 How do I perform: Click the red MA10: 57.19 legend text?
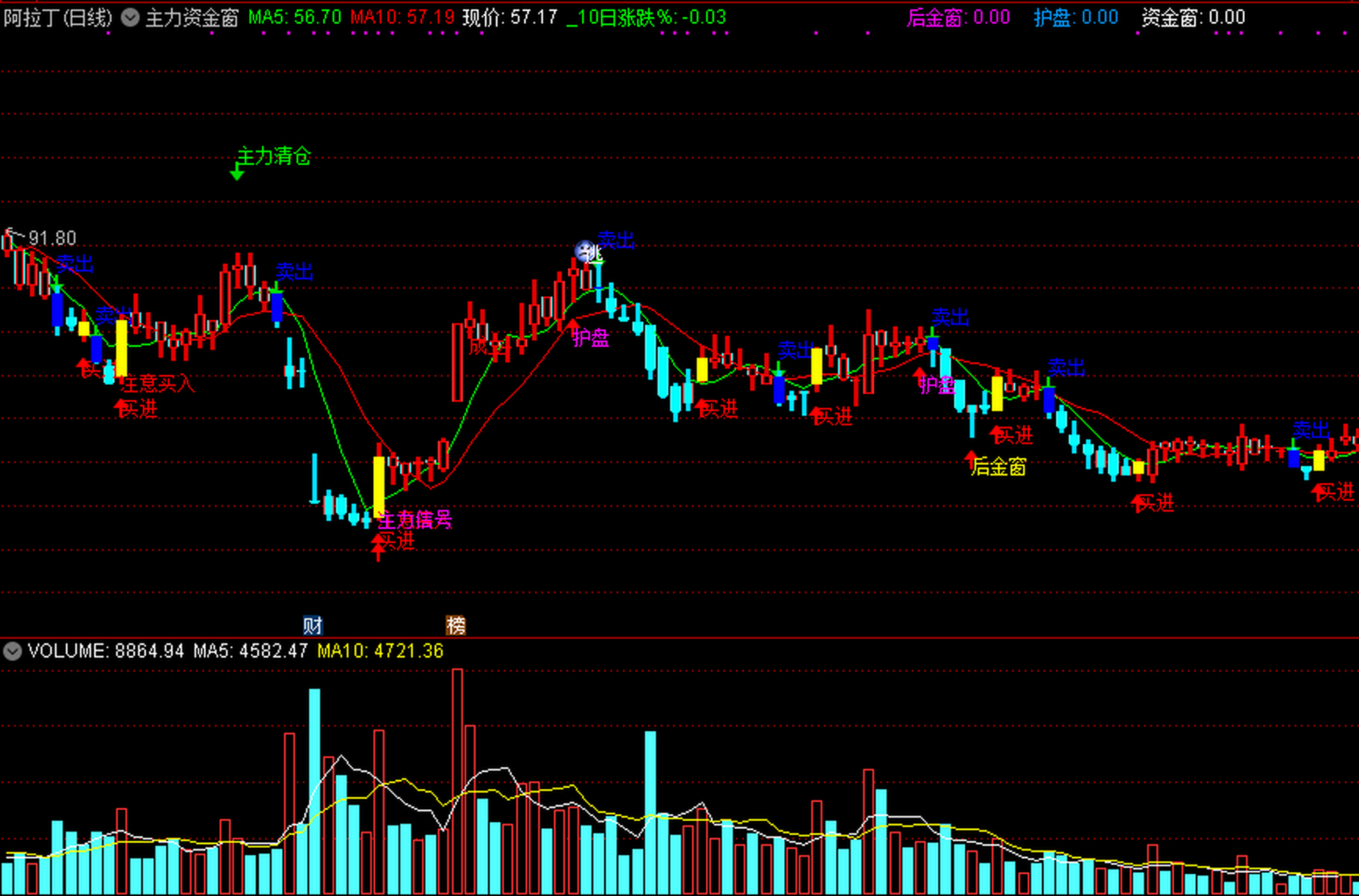click(x=402, y=17)
